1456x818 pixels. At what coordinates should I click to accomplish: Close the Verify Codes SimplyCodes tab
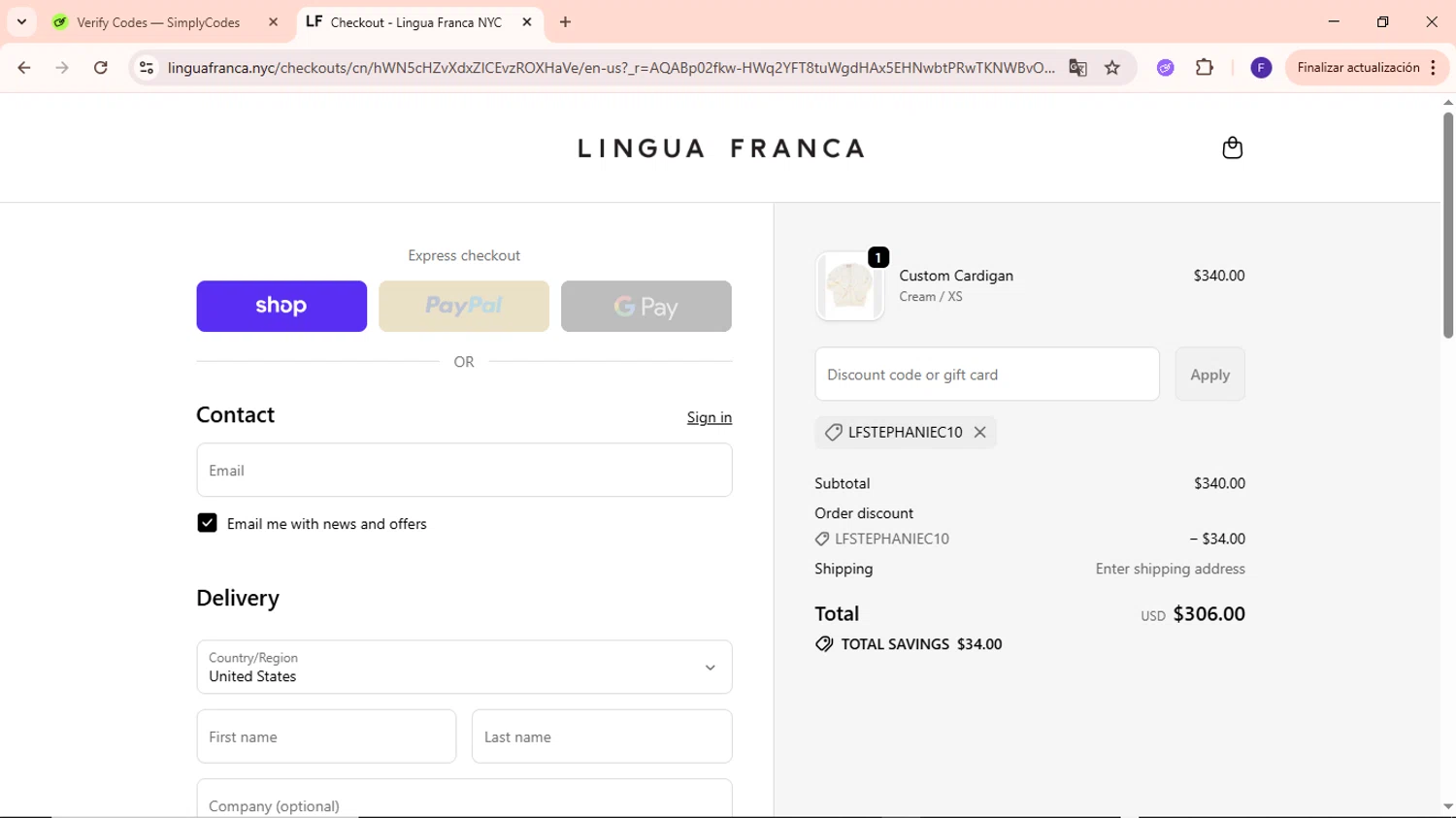[273, 21]
